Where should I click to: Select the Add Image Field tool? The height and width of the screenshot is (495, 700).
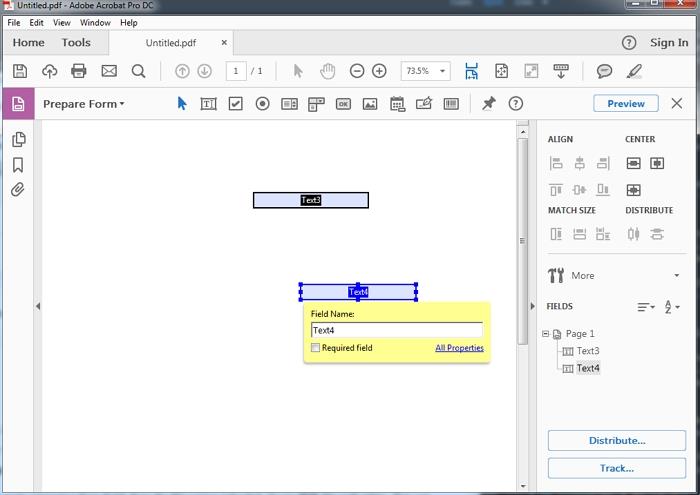(x=370, y=104)
